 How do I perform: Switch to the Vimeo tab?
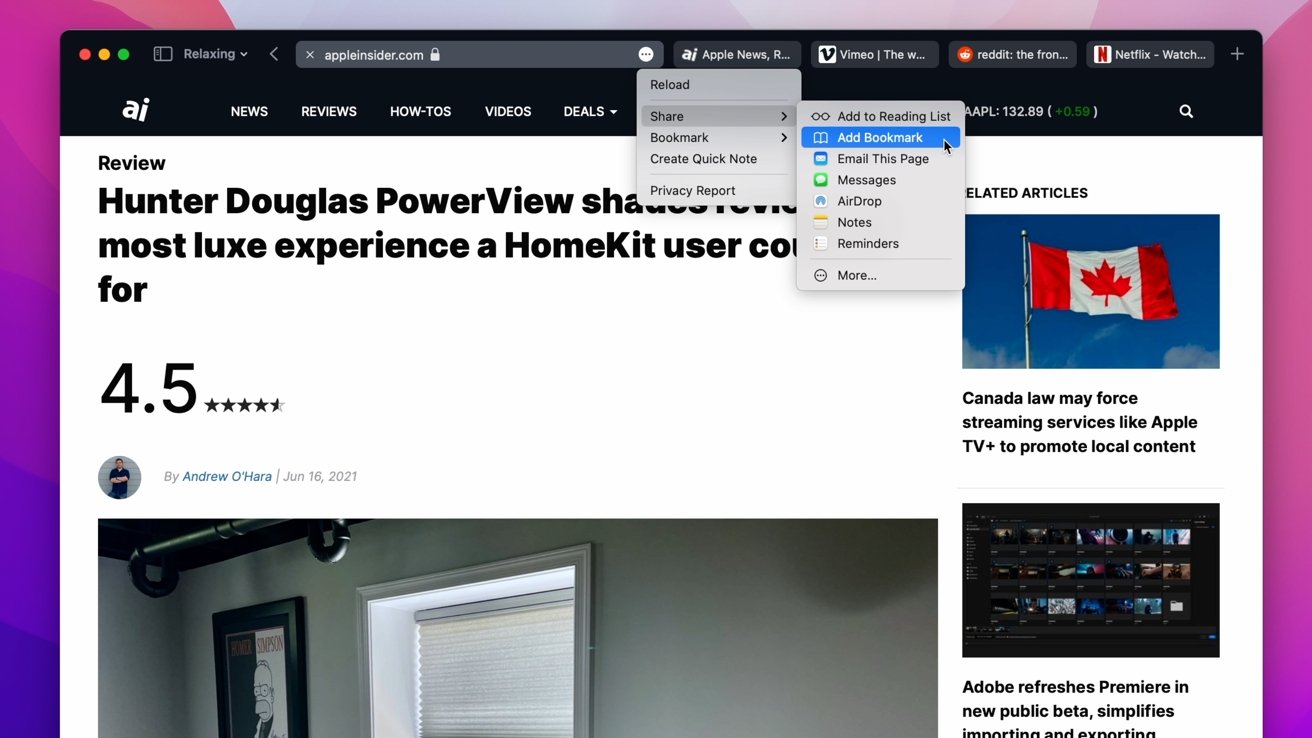[x=874, y=55]
